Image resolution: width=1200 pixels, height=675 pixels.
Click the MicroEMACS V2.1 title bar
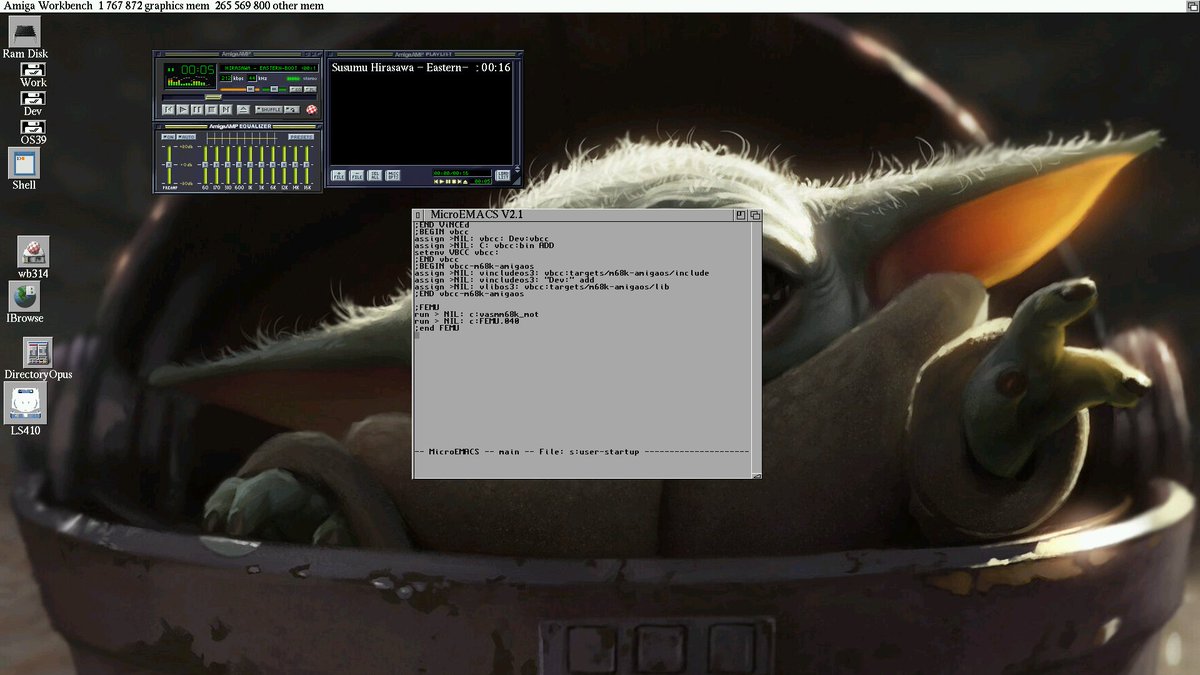578,214
